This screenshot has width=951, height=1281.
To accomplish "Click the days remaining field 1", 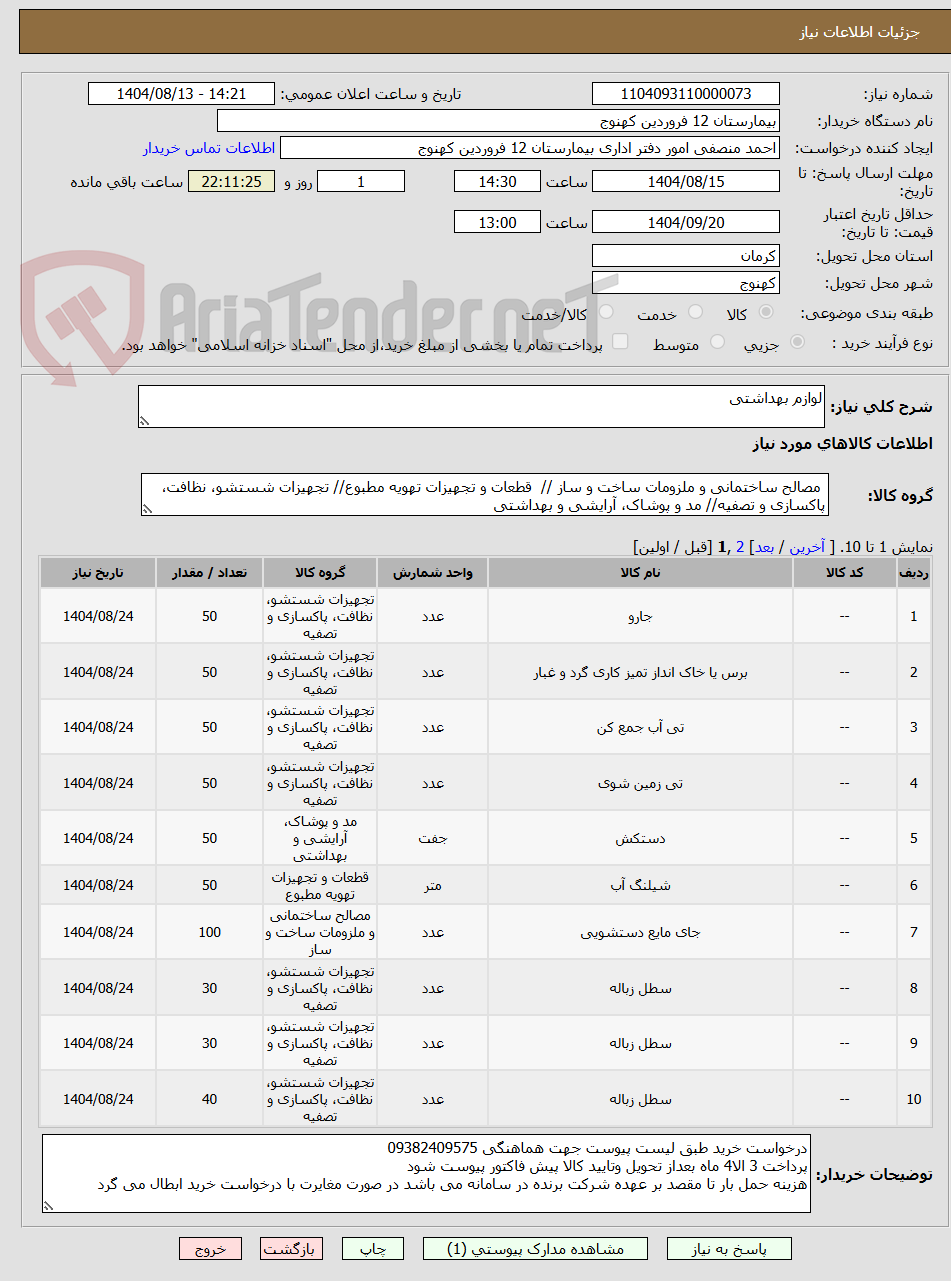I will 361,181.
